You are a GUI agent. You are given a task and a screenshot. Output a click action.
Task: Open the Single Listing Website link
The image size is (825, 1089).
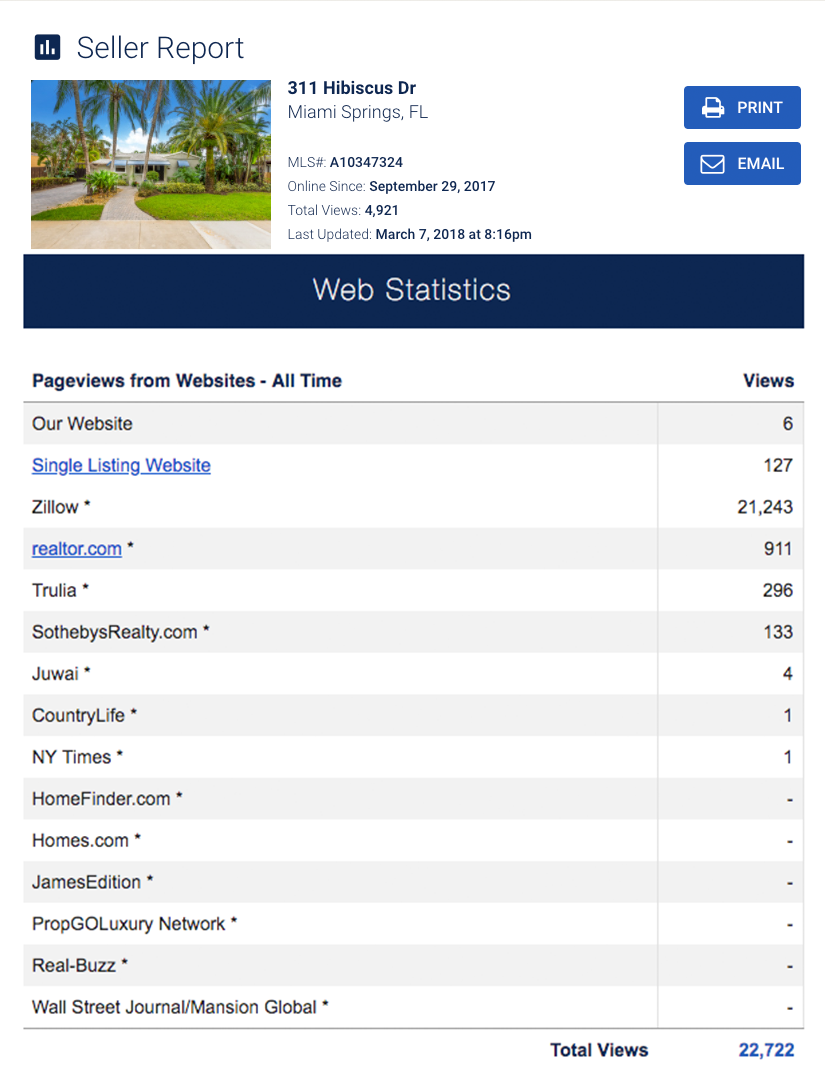point(121,465)
